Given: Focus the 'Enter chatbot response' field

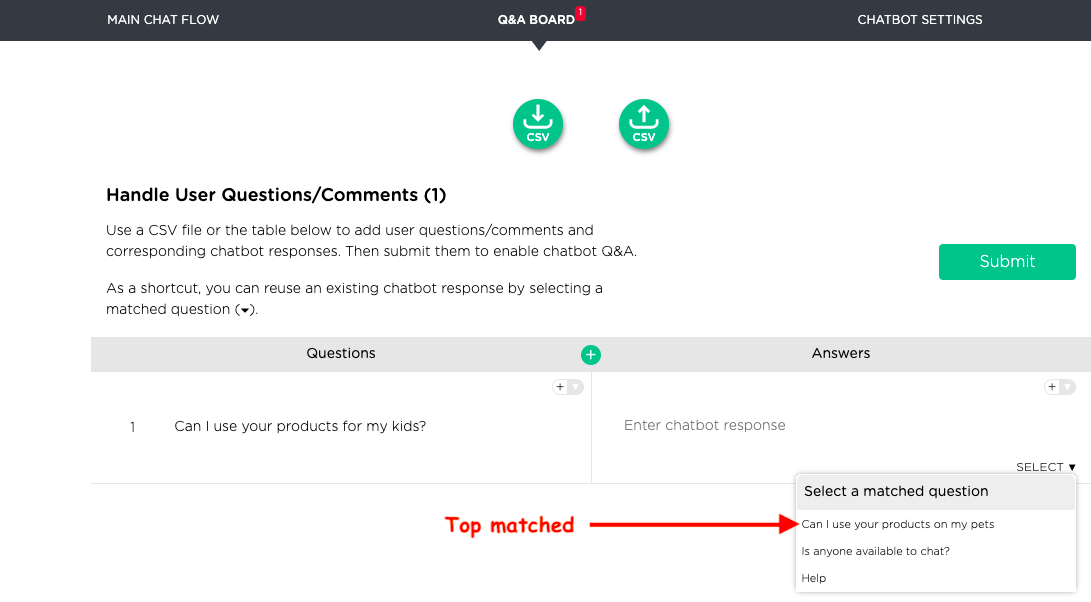Looking at the screenshot, I should (x=704, y=425).
